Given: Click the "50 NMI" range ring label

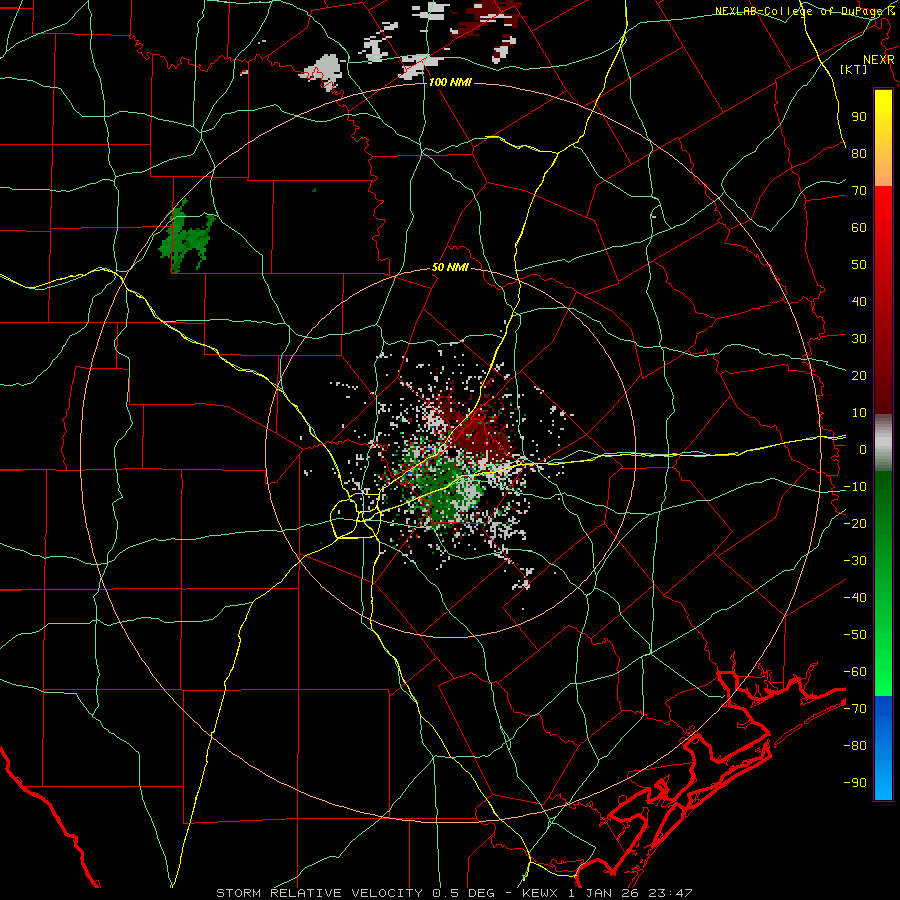Looking at the screenshot, I should (450, 267).
